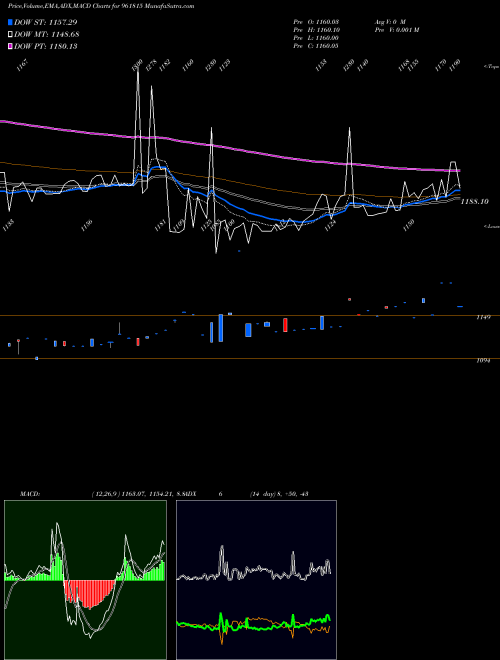The width and height of the screenshot is (500, 660).
Task: Click the white DOW MT legend swatch
Action: click(10, 35)
